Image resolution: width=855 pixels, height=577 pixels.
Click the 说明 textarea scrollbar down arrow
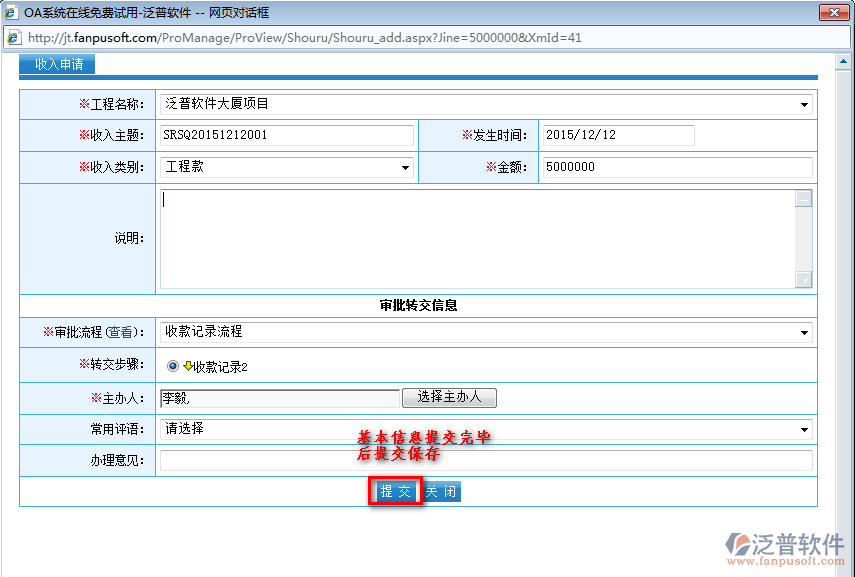click(804, 280)
